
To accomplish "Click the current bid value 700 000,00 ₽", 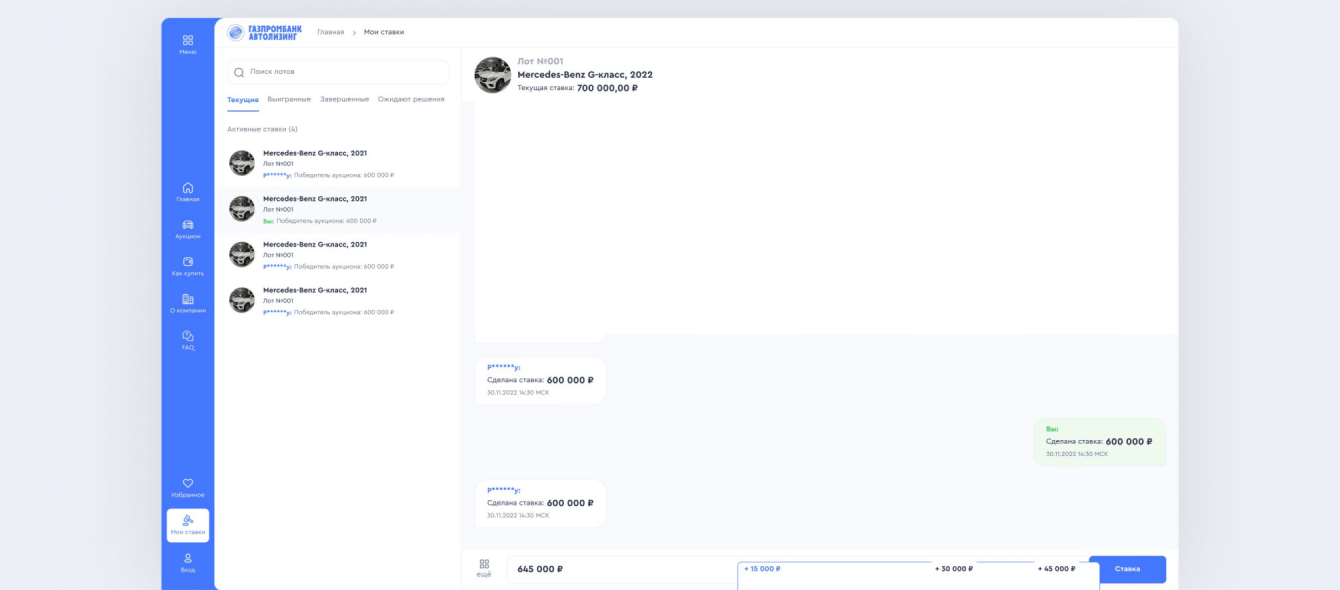I will pyautogui.click(x=607, y=88).
